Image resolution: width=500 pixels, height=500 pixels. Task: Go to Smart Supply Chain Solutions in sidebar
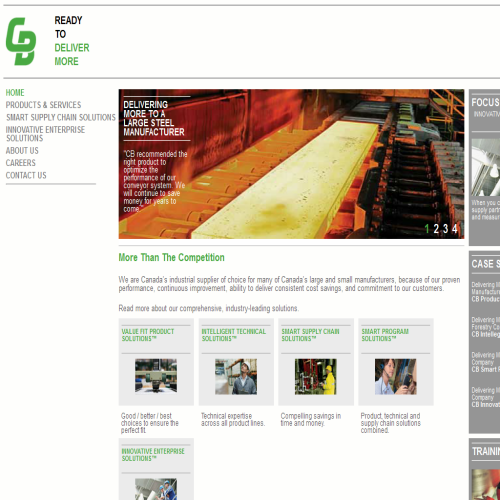coord(61,117)
